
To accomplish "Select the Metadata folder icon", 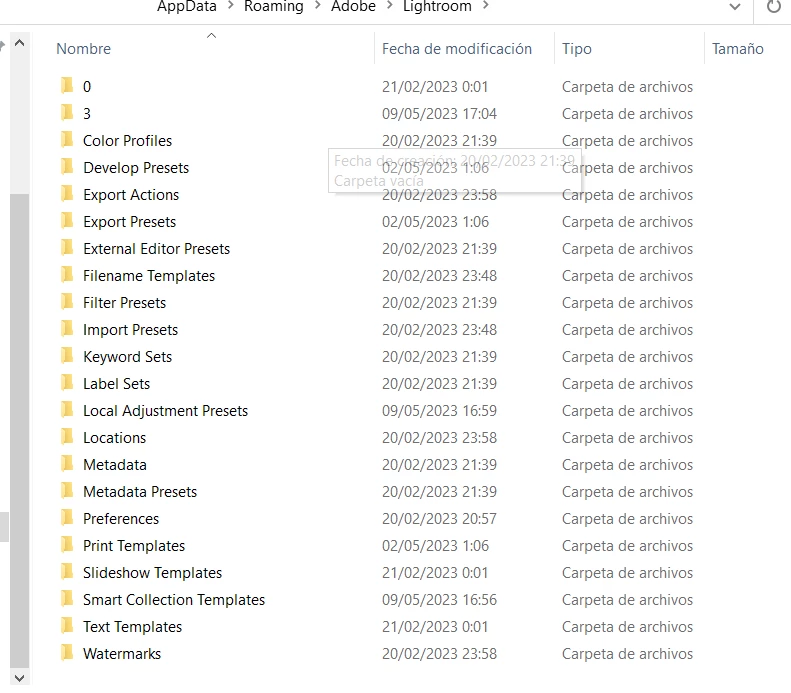I will 67,464.
